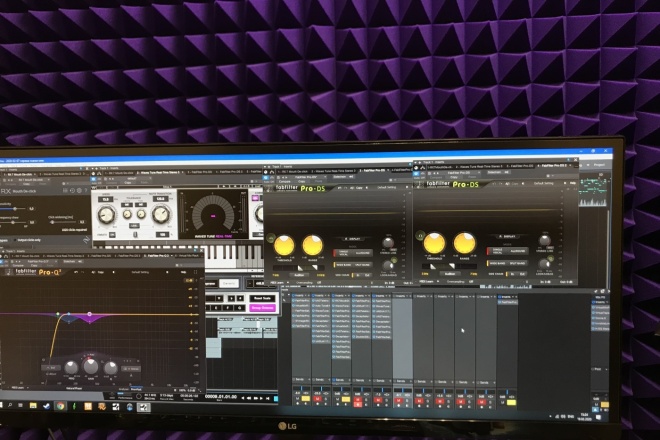Click Stereo Link knob in right Pro-DS
Screen dimensions: 660x440
(544, 240)
